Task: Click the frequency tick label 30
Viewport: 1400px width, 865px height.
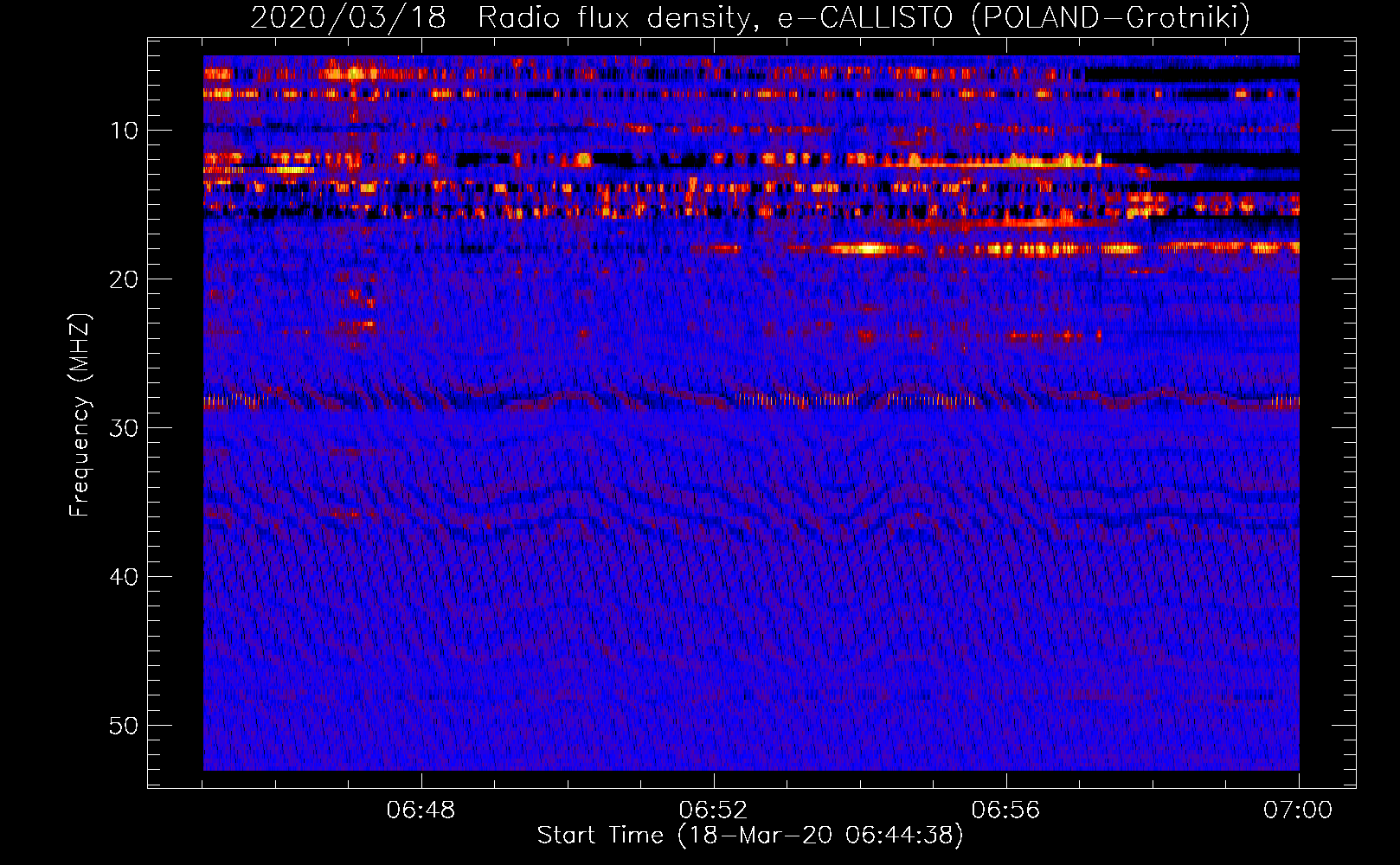Action: [125, 428]
